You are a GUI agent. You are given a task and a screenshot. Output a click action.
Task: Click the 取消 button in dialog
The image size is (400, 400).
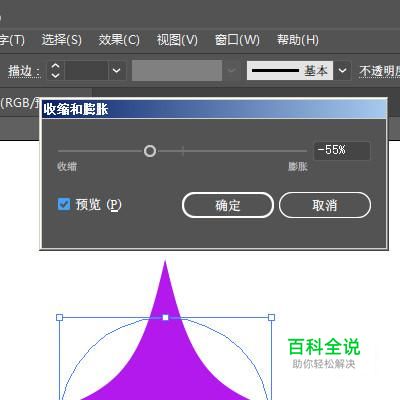click(325, 205)
